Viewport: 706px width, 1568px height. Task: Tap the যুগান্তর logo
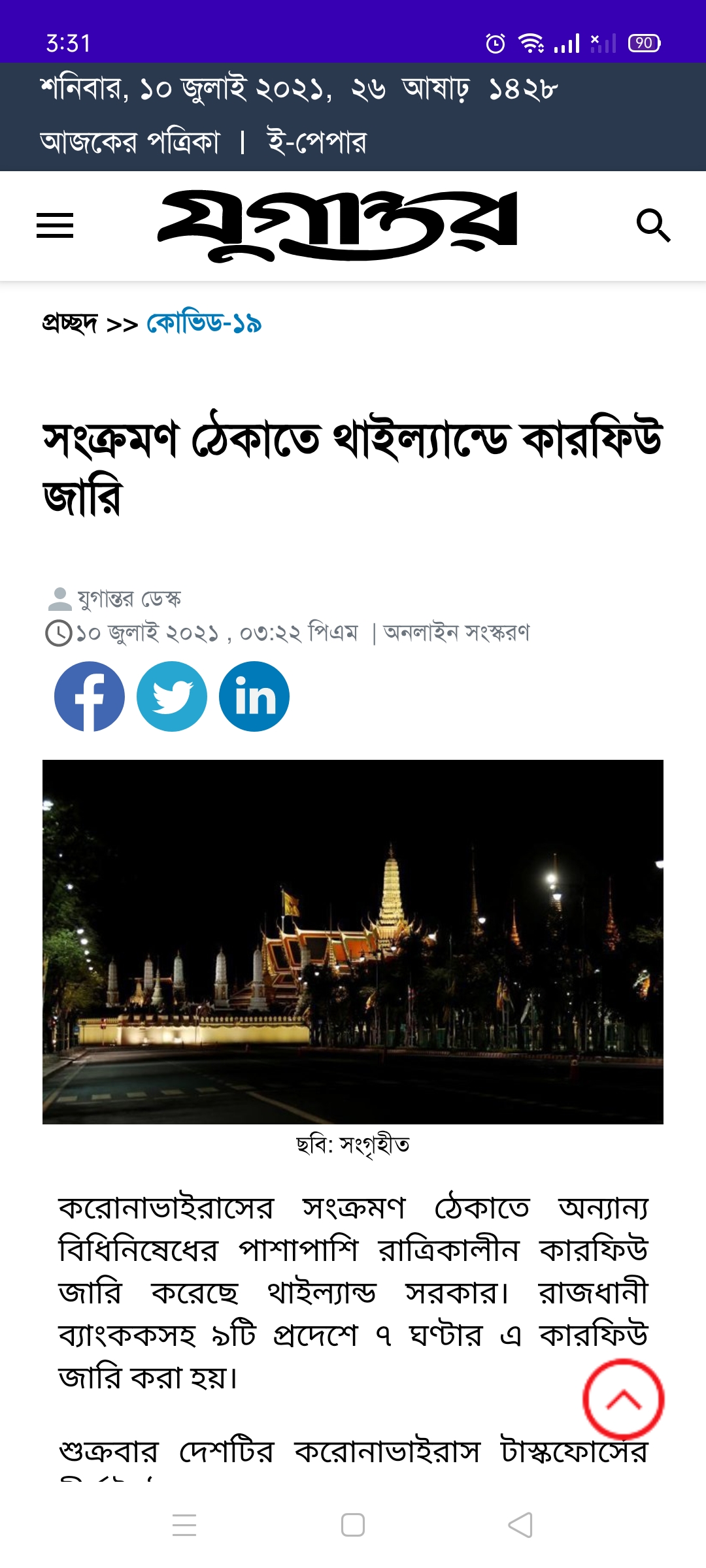(337, 225)
